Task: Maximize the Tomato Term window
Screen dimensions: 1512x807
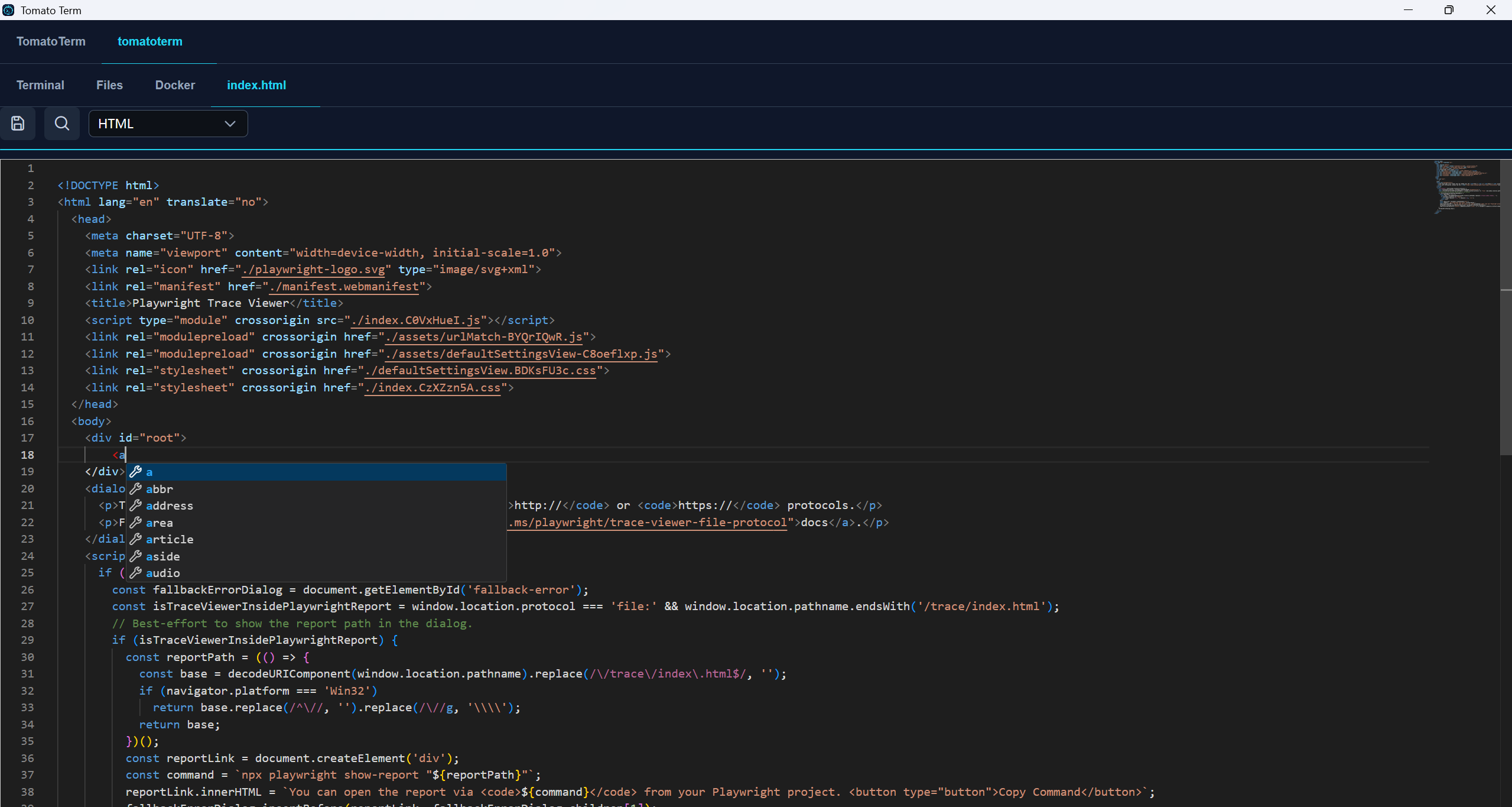Action: (1449, 10)
